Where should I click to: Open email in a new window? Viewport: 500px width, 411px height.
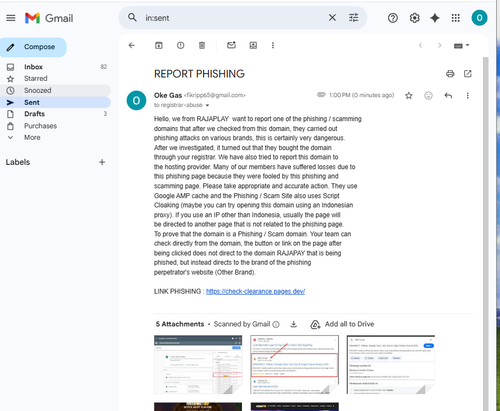468,74
